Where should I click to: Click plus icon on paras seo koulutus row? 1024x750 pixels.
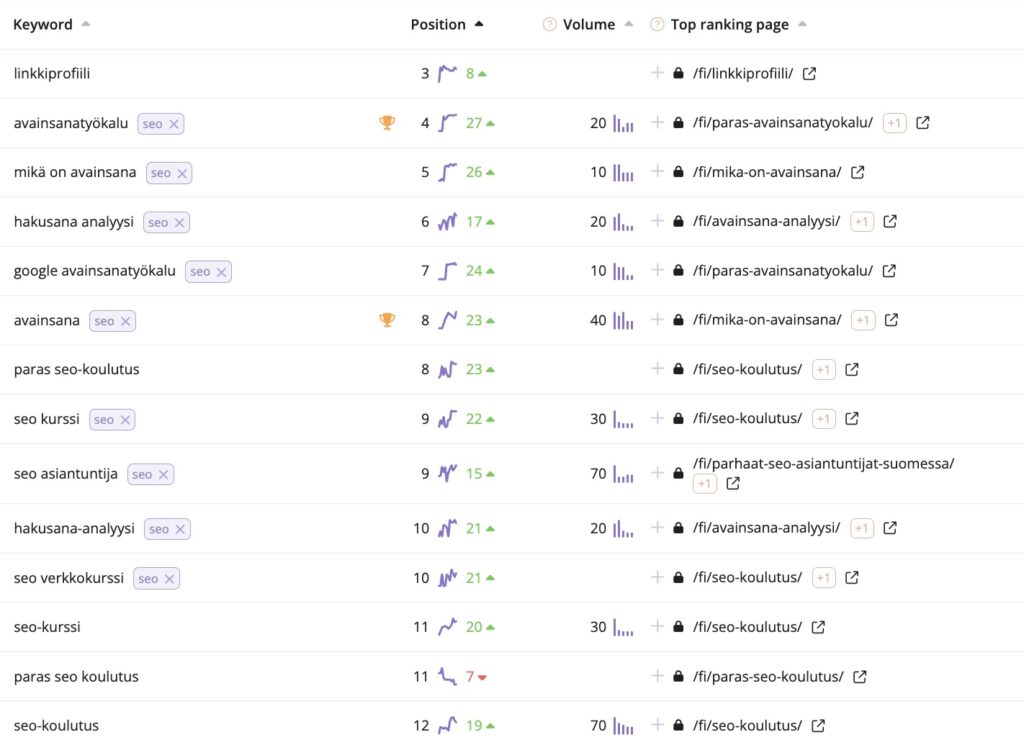click(658, 676)
